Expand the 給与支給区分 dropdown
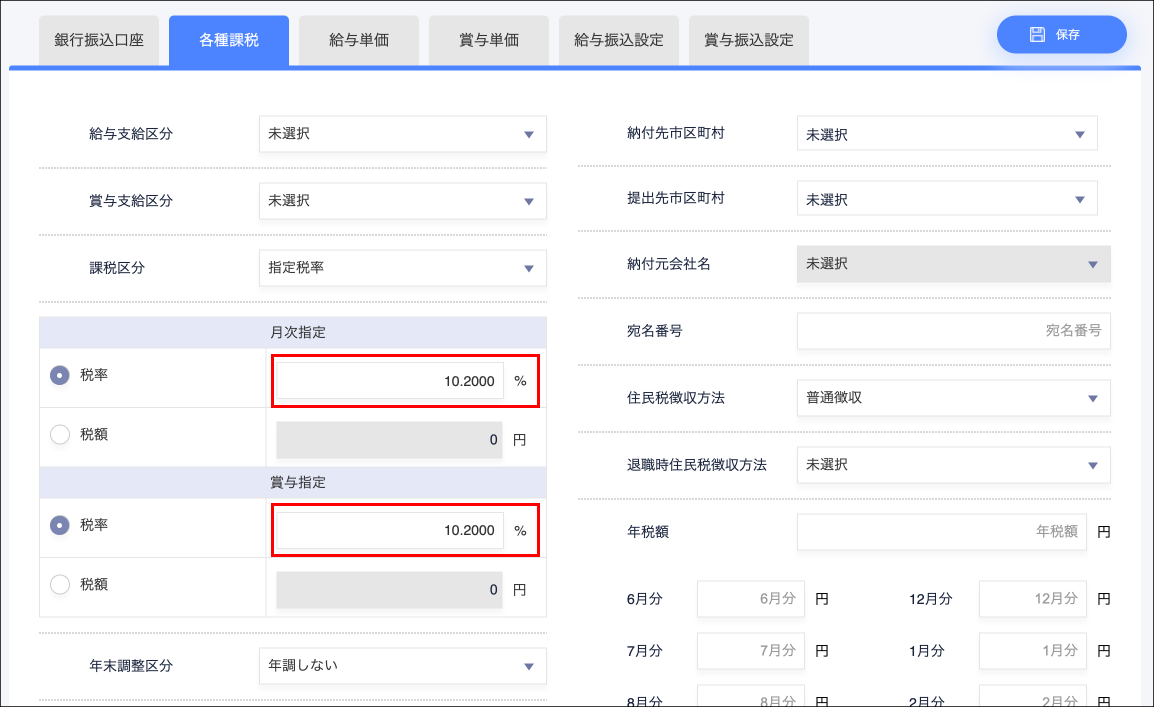The width and height of the screenshot is (1154, 707). 402,133
